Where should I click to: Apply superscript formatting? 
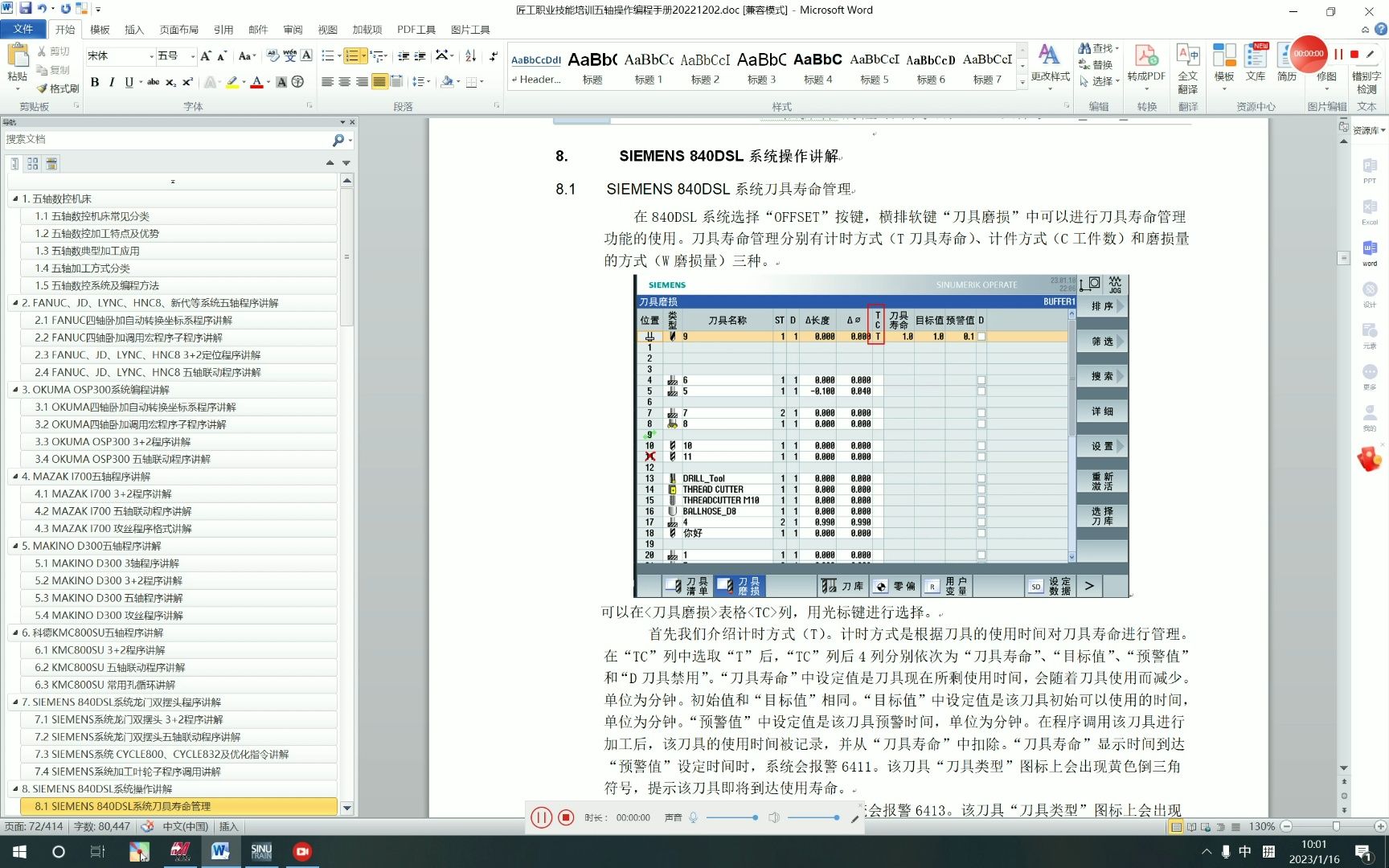pos(187,82)
